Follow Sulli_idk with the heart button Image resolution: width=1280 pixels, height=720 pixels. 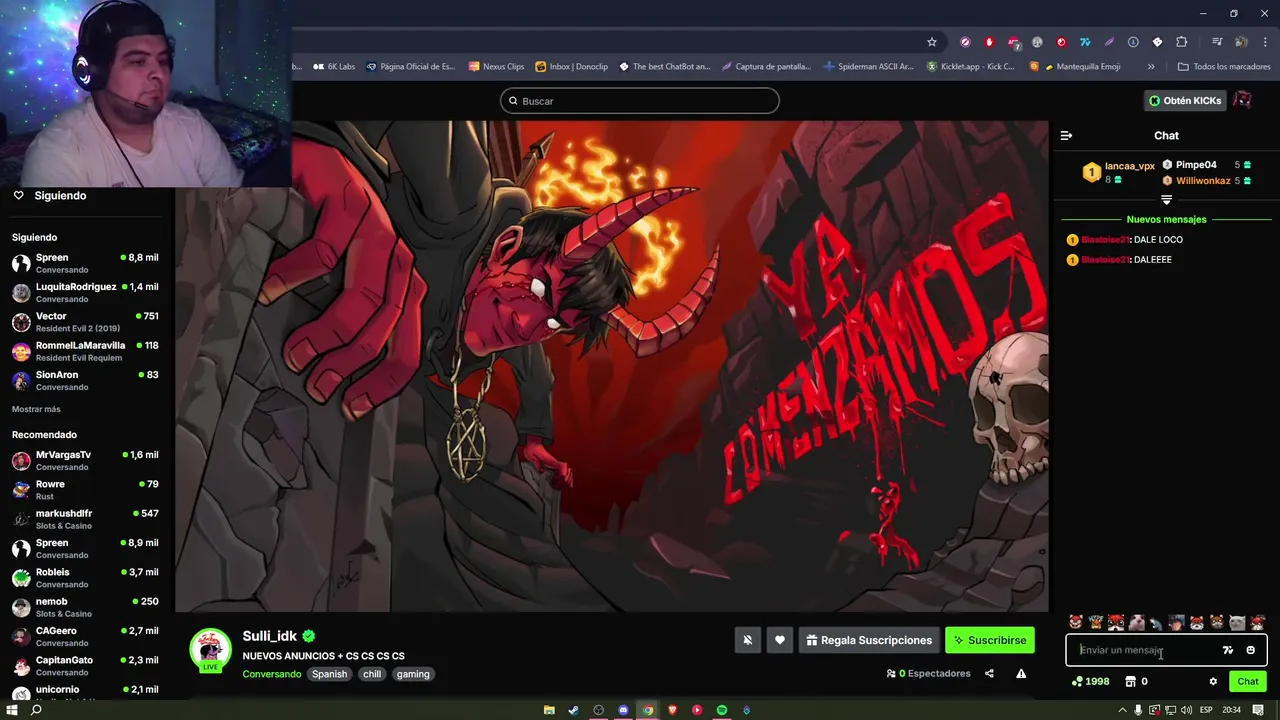[x=780, y=640]
